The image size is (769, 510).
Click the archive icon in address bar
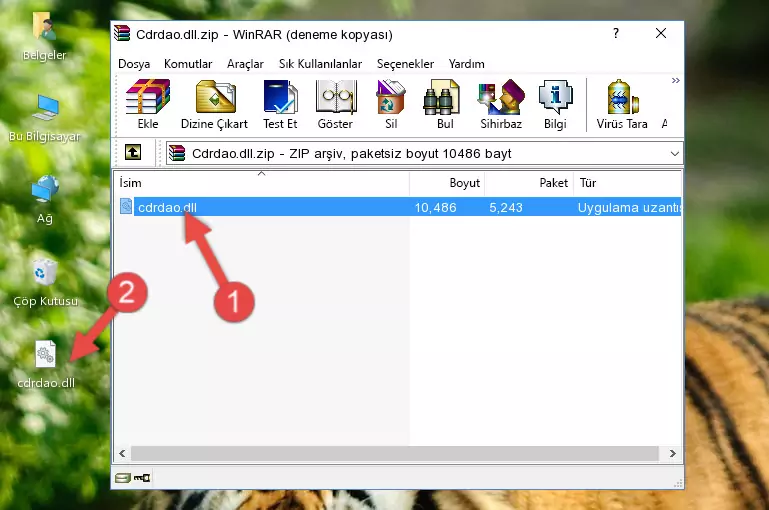177,153
